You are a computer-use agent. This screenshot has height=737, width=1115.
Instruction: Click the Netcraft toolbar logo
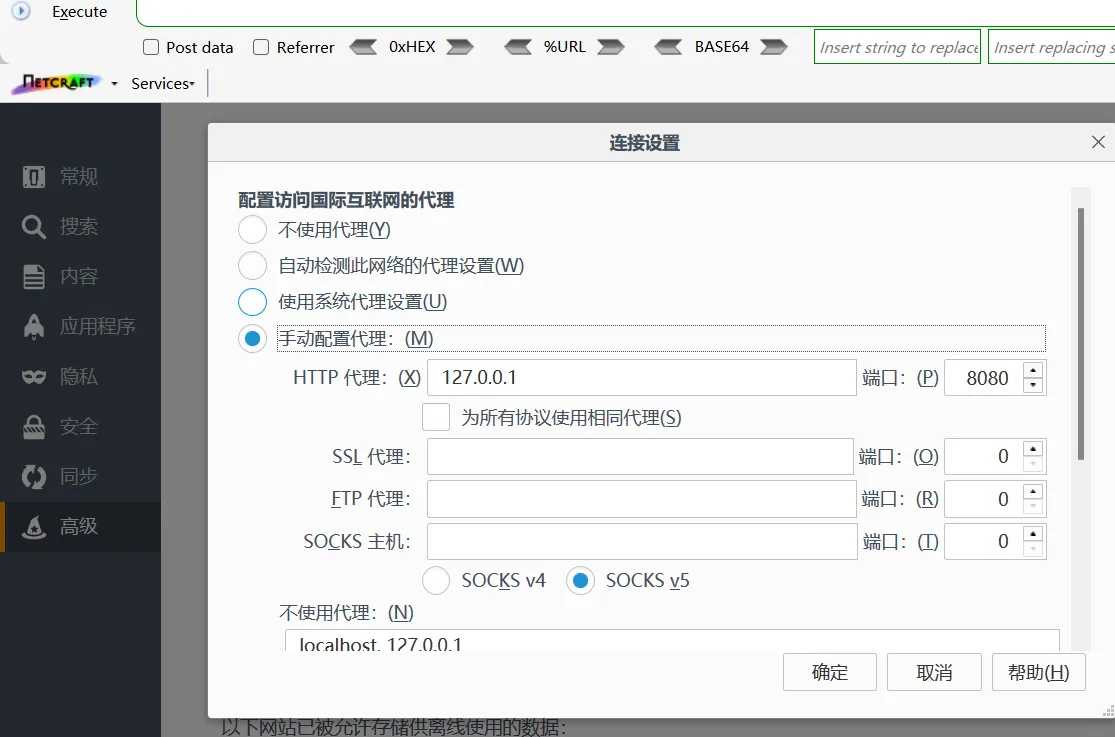(58, 83)
